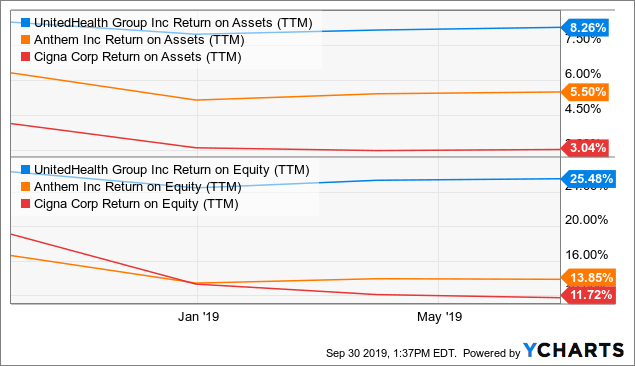Open the YCharts logo link
635x366 pixels.
(x=573, y=351)
